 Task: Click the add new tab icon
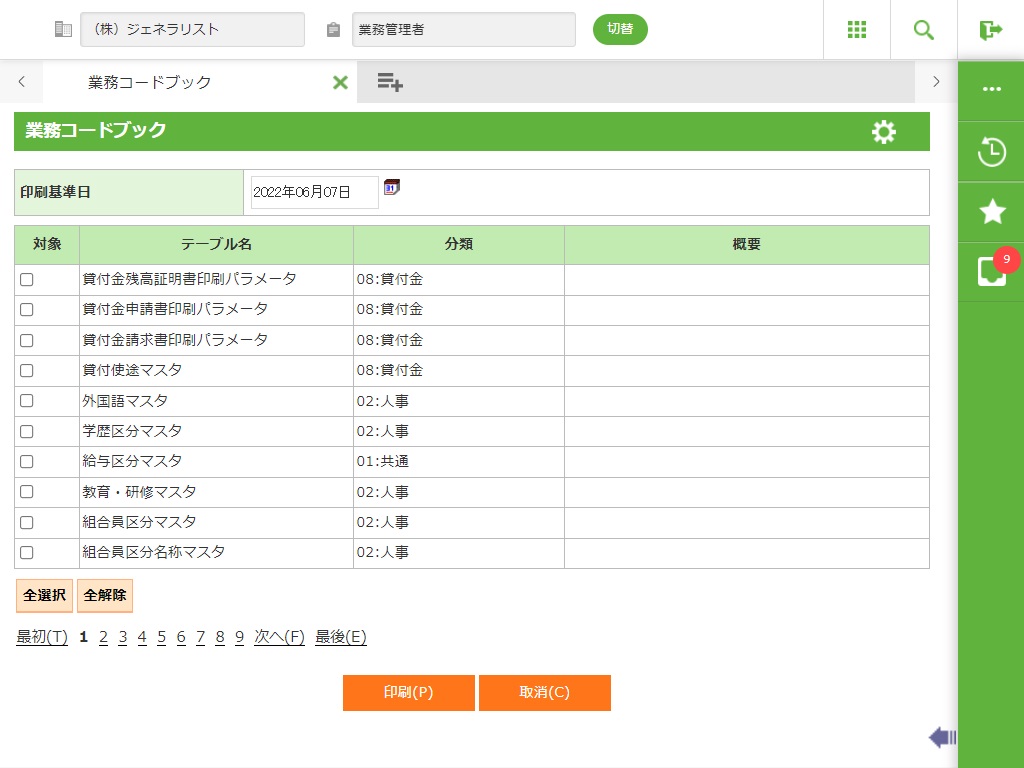point(390,82)
